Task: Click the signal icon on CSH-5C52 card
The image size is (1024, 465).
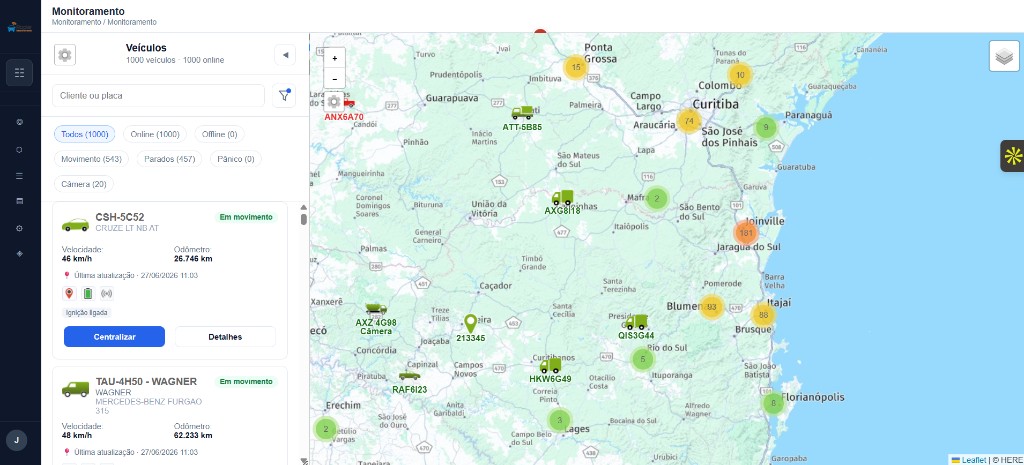Action: [x=107, y=293]
